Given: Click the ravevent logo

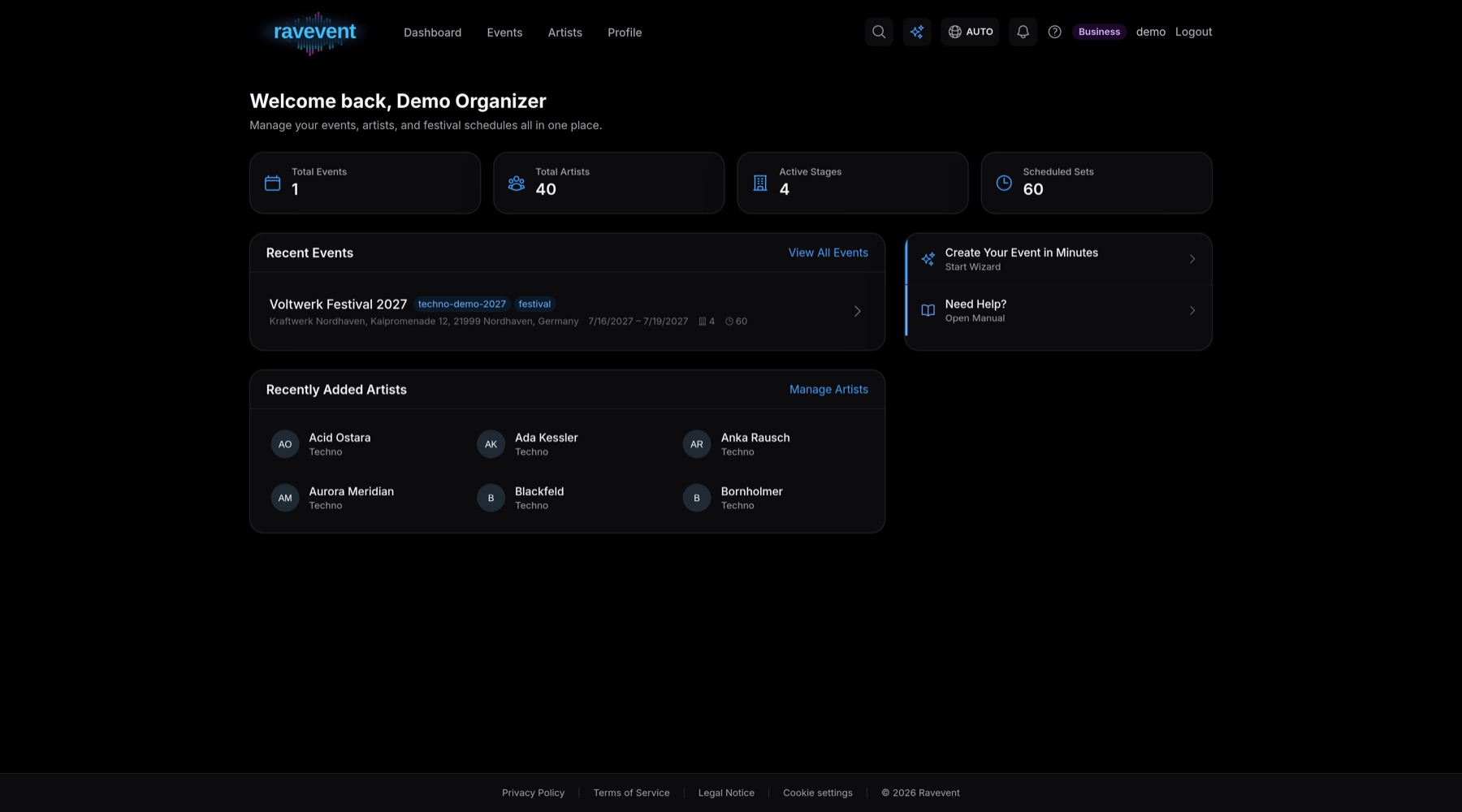Looking at the screenshot, I should 314,32.
